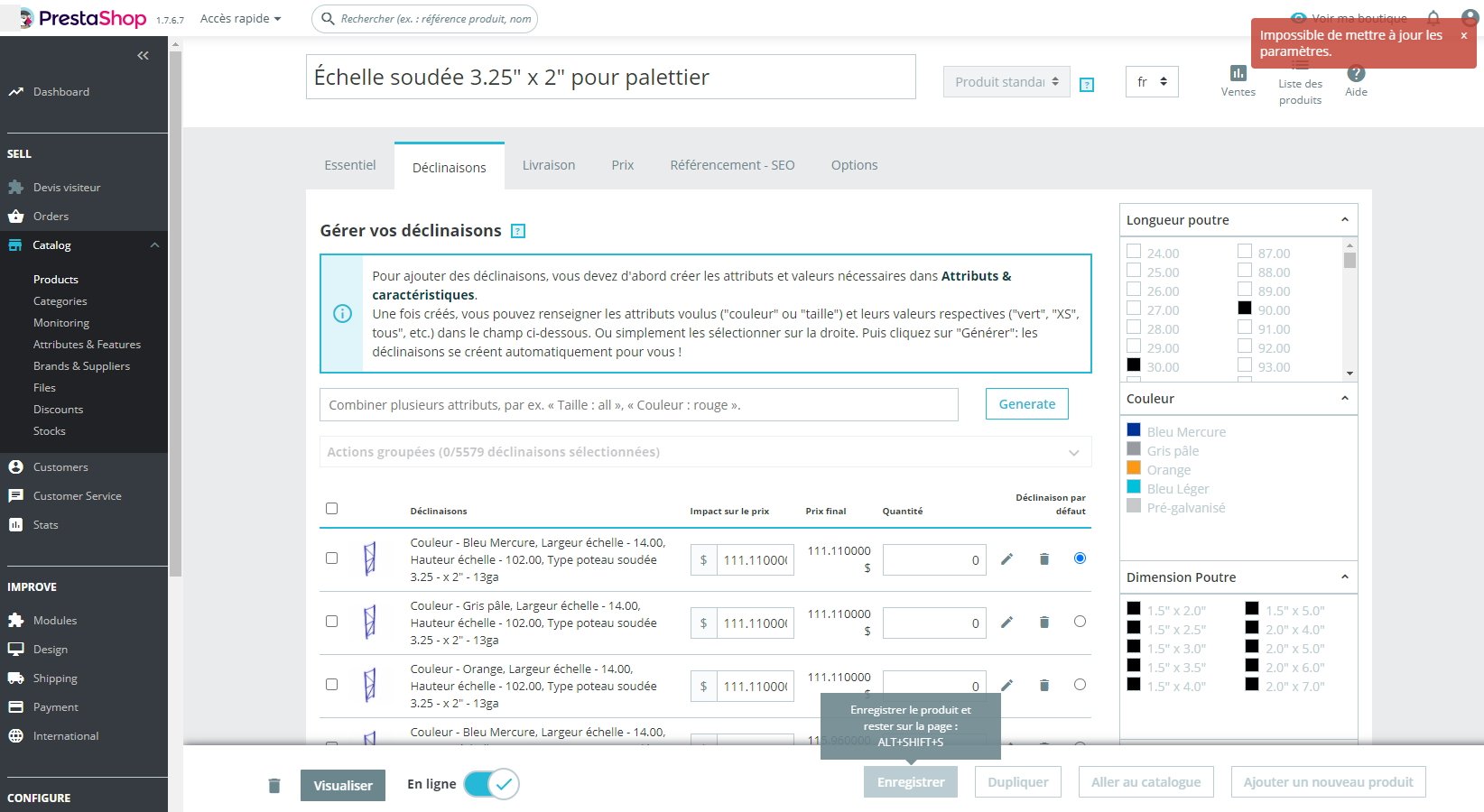Image resolution: width=1484 pixels, height=812 pixels.
Task: Collapse the Couleur attribute panel
Action: tap(1344, 398)
